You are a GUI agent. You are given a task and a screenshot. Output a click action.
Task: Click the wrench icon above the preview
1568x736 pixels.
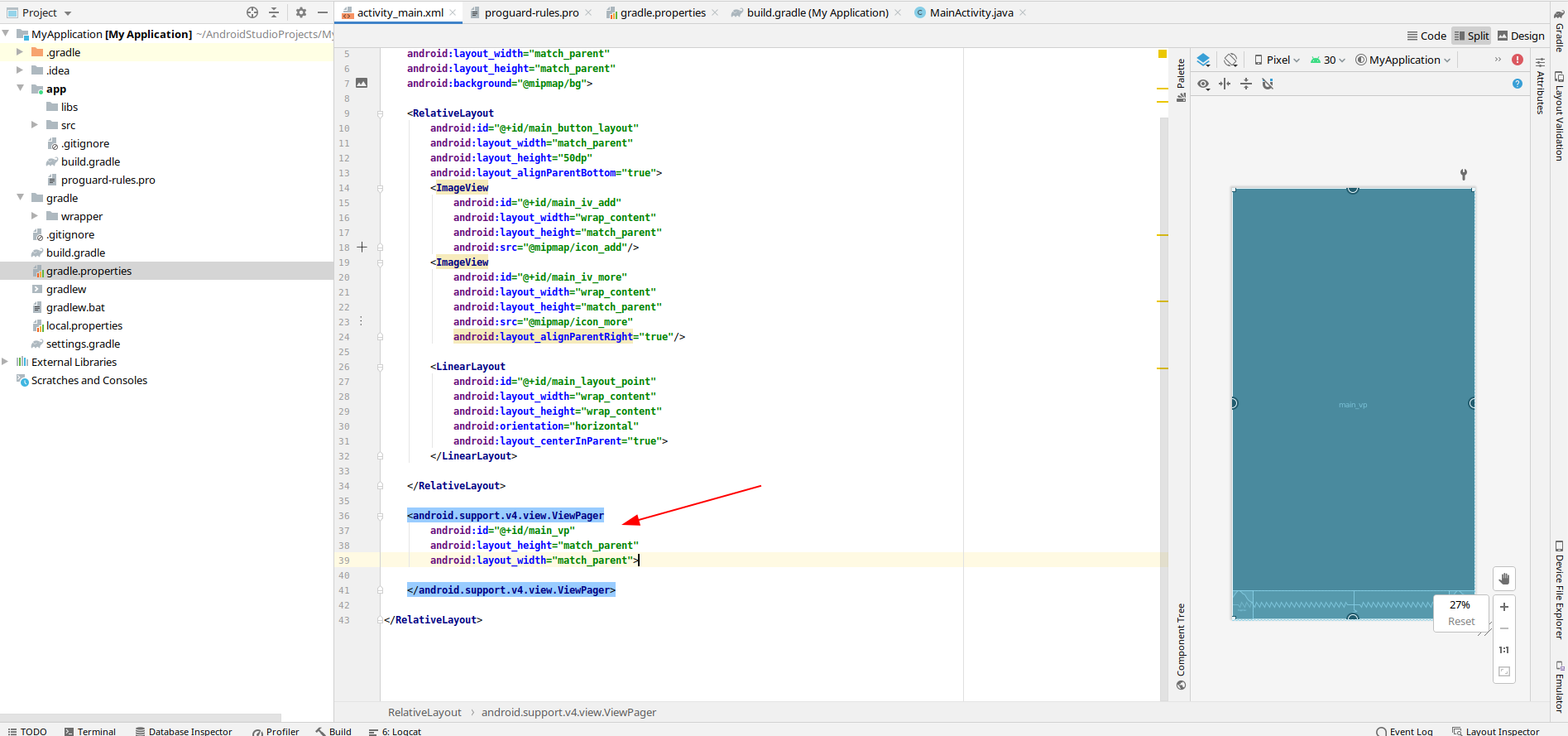pyautogui.click(x=1464, y=175)
